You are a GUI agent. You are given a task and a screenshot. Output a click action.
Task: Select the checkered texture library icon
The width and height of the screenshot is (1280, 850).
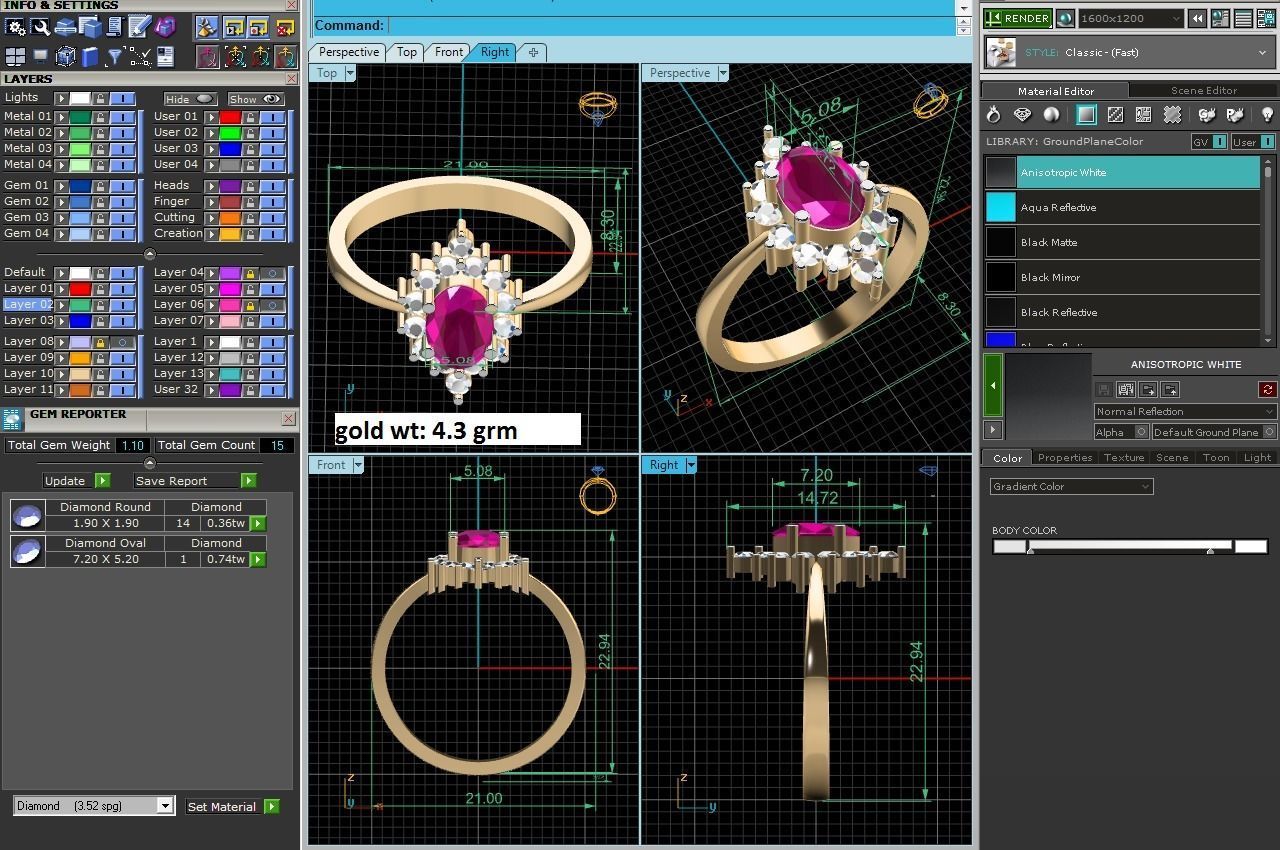point(1115,115)
